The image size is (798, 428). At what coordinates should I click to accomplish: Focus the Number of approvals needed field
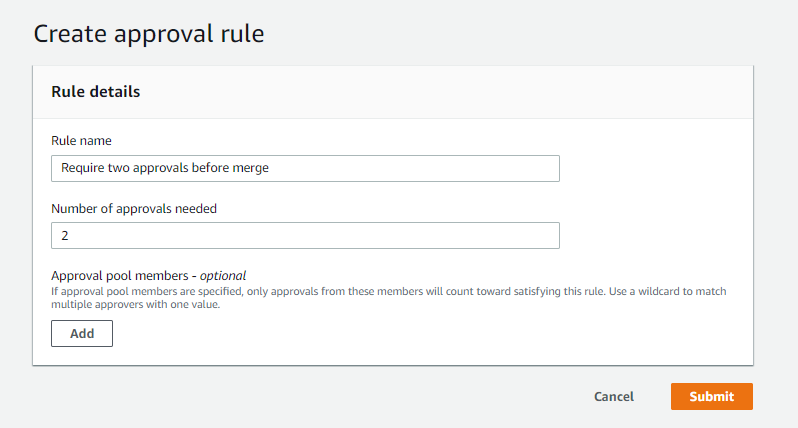tap(305, 235)
